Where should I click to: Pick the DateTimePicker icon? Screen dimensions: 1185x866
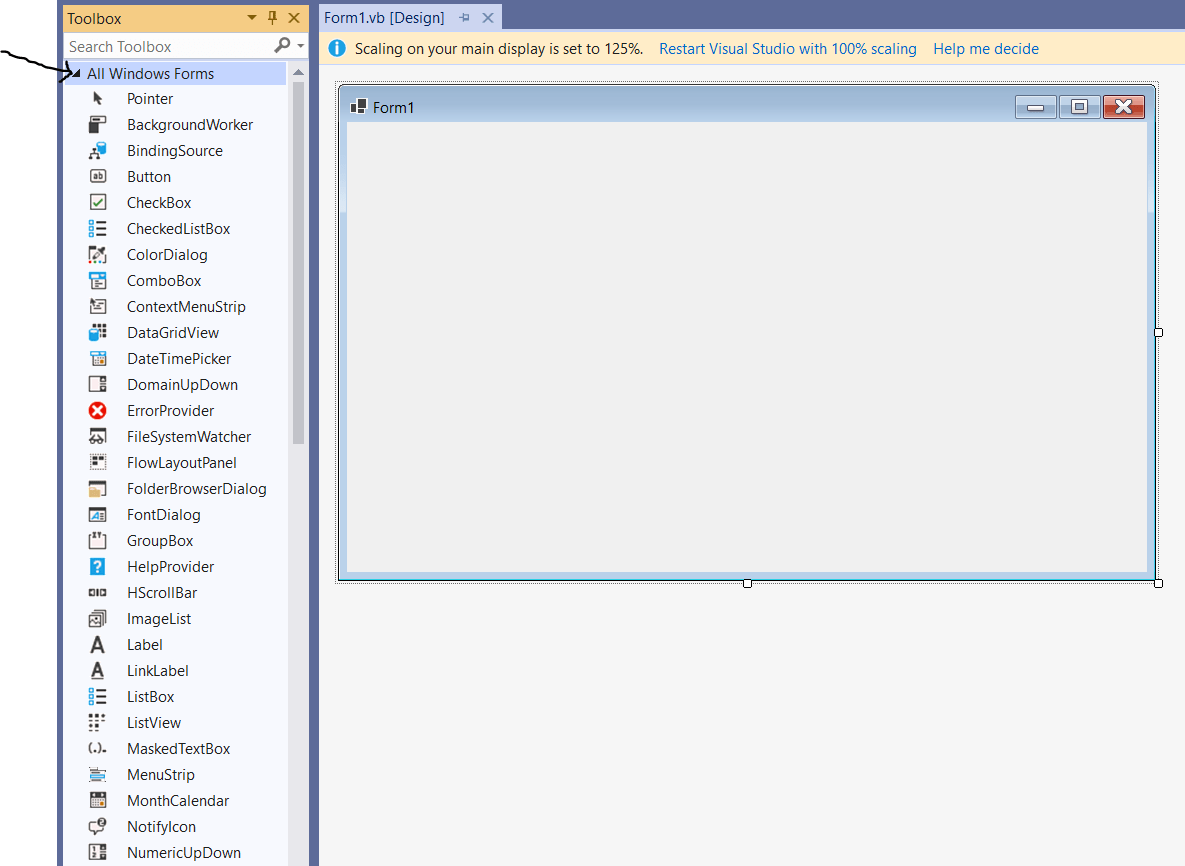click(97, 359)
